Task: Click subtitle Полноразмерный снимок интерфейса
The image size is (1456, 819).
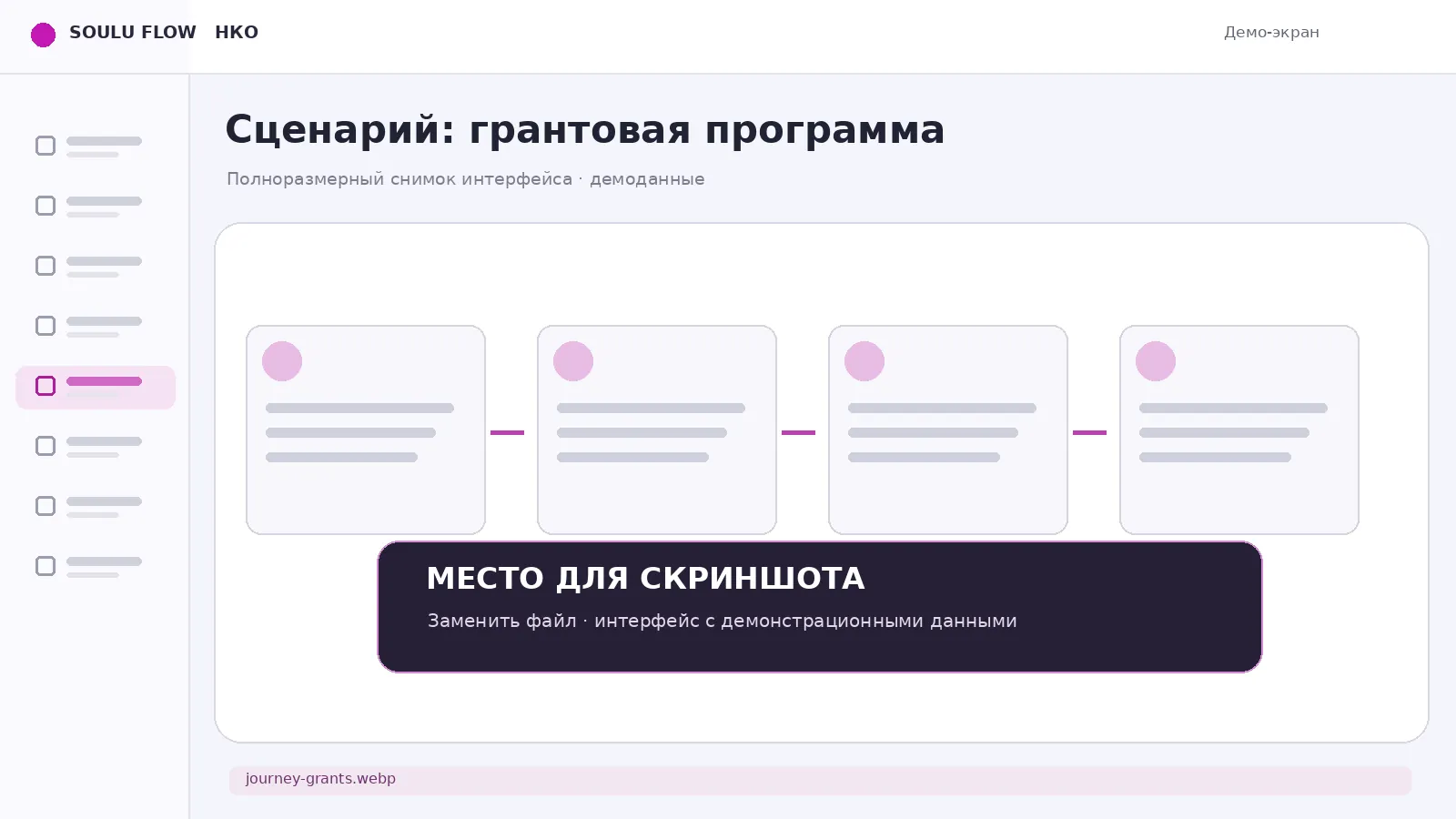Action: coord(399,178)
